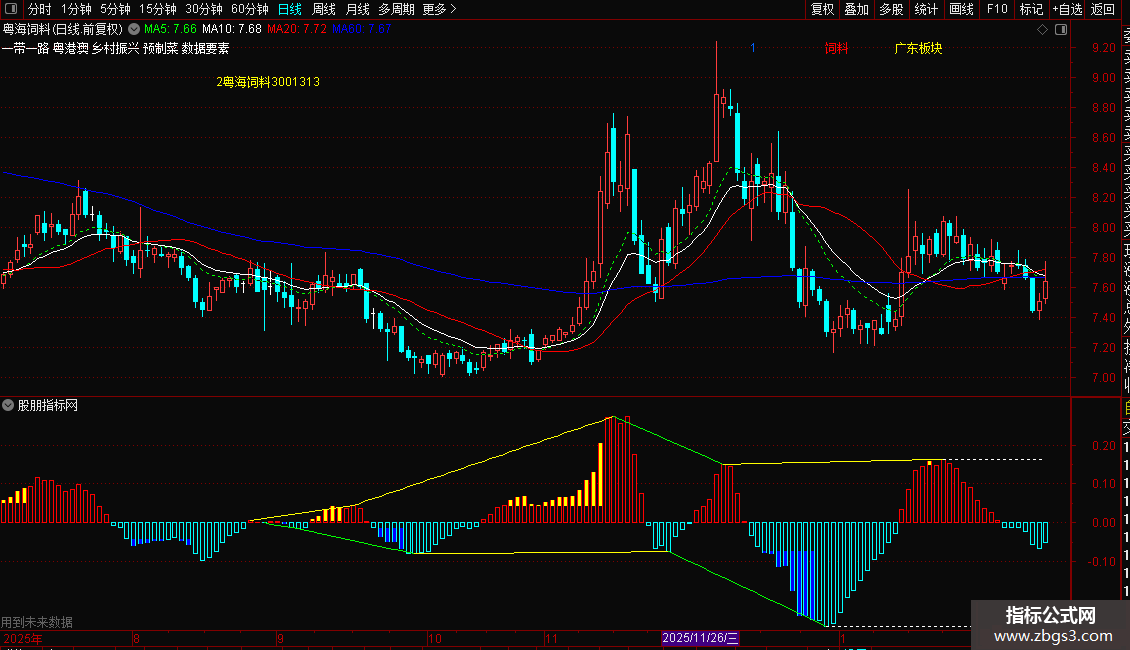This screenshot has width=1130, height=650.
Task: Click the blue 1 marker label
Action: (752, 48)
